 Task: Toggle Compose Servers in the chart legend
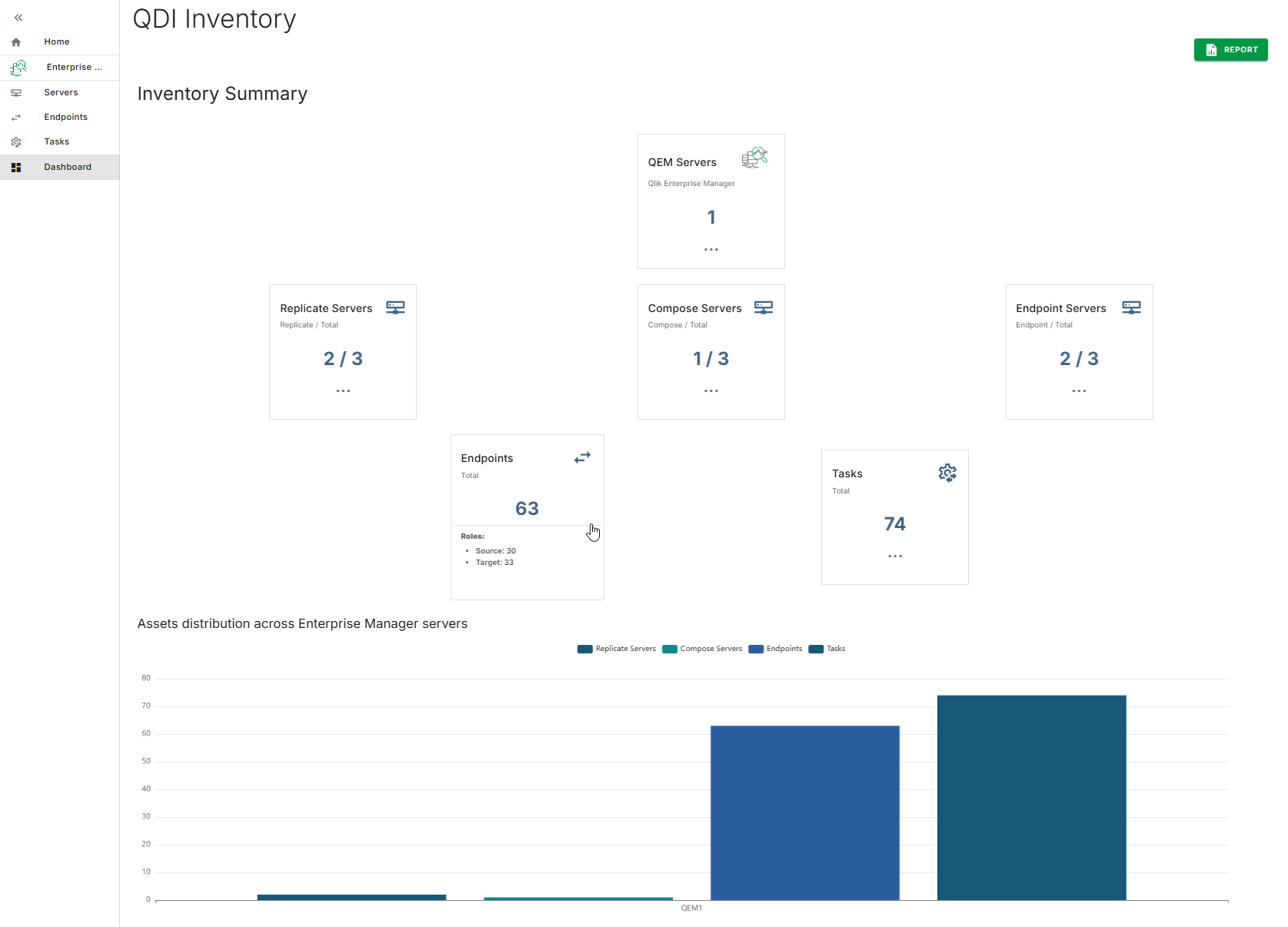click(701, 649)
